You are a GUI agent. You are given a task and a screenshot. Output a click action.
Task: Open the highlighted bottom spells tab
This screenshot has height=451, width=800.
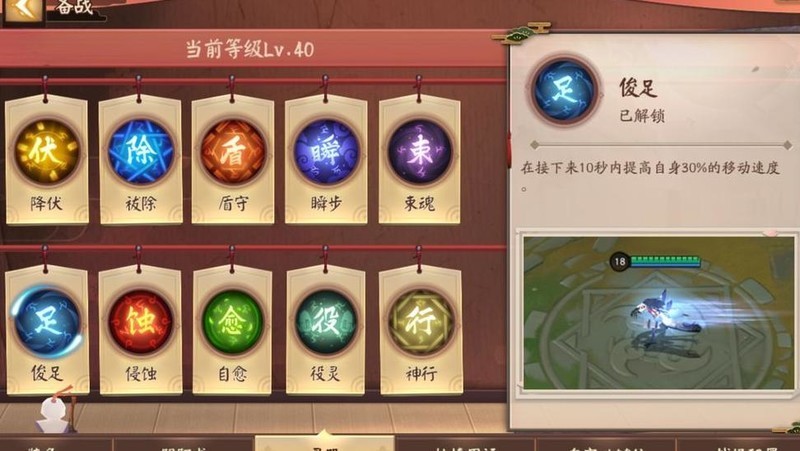pos(324,443)
